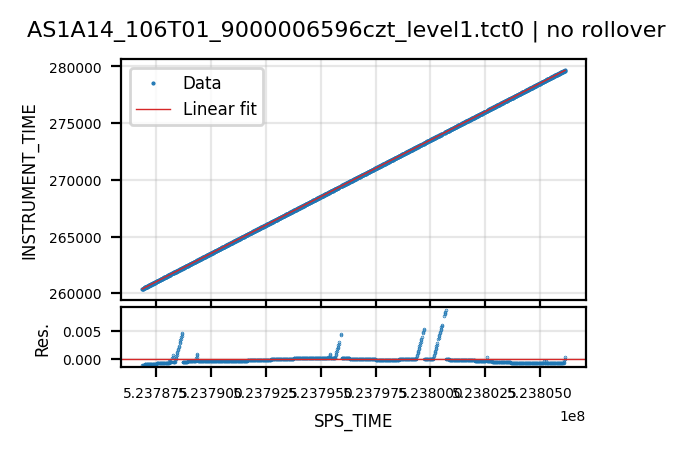The height and width of the screenshot is (450, 685).
Task: Click the 275000 y-axis tick label
Action: pyautogui.click(x=75, y=124)
